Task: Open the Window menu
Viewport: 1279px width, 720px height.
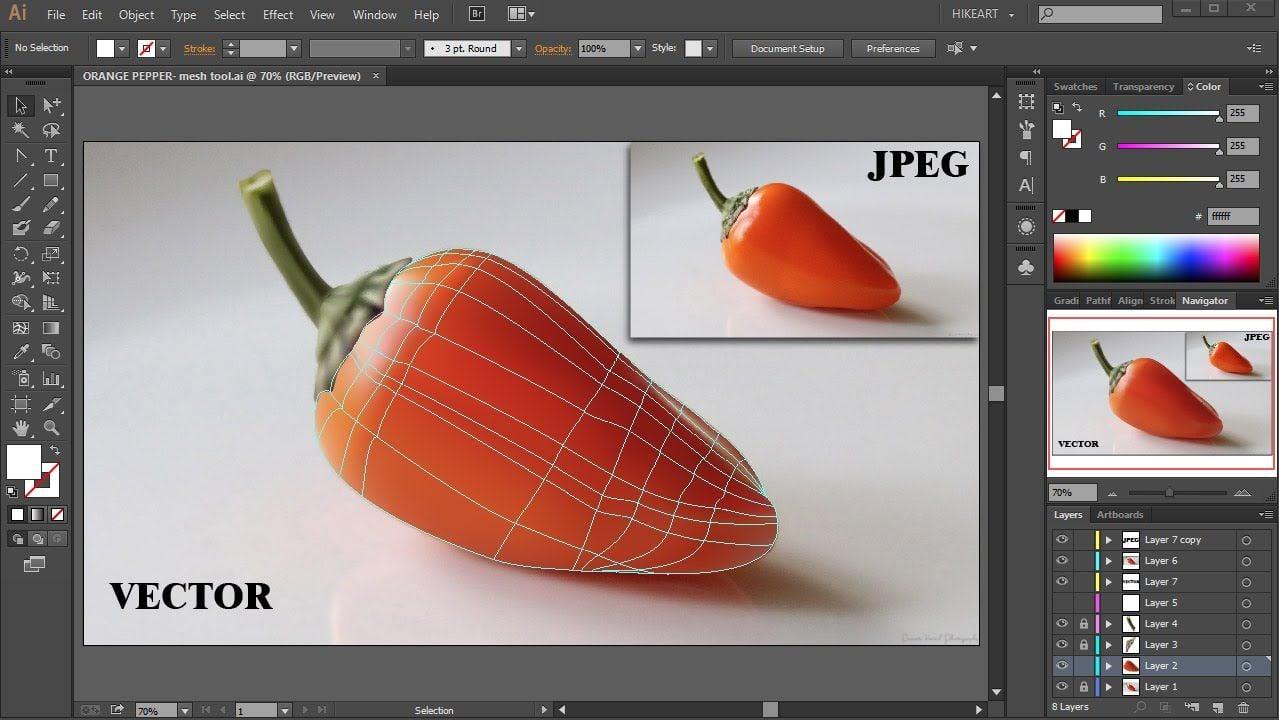Action: (x=374, y=14)
